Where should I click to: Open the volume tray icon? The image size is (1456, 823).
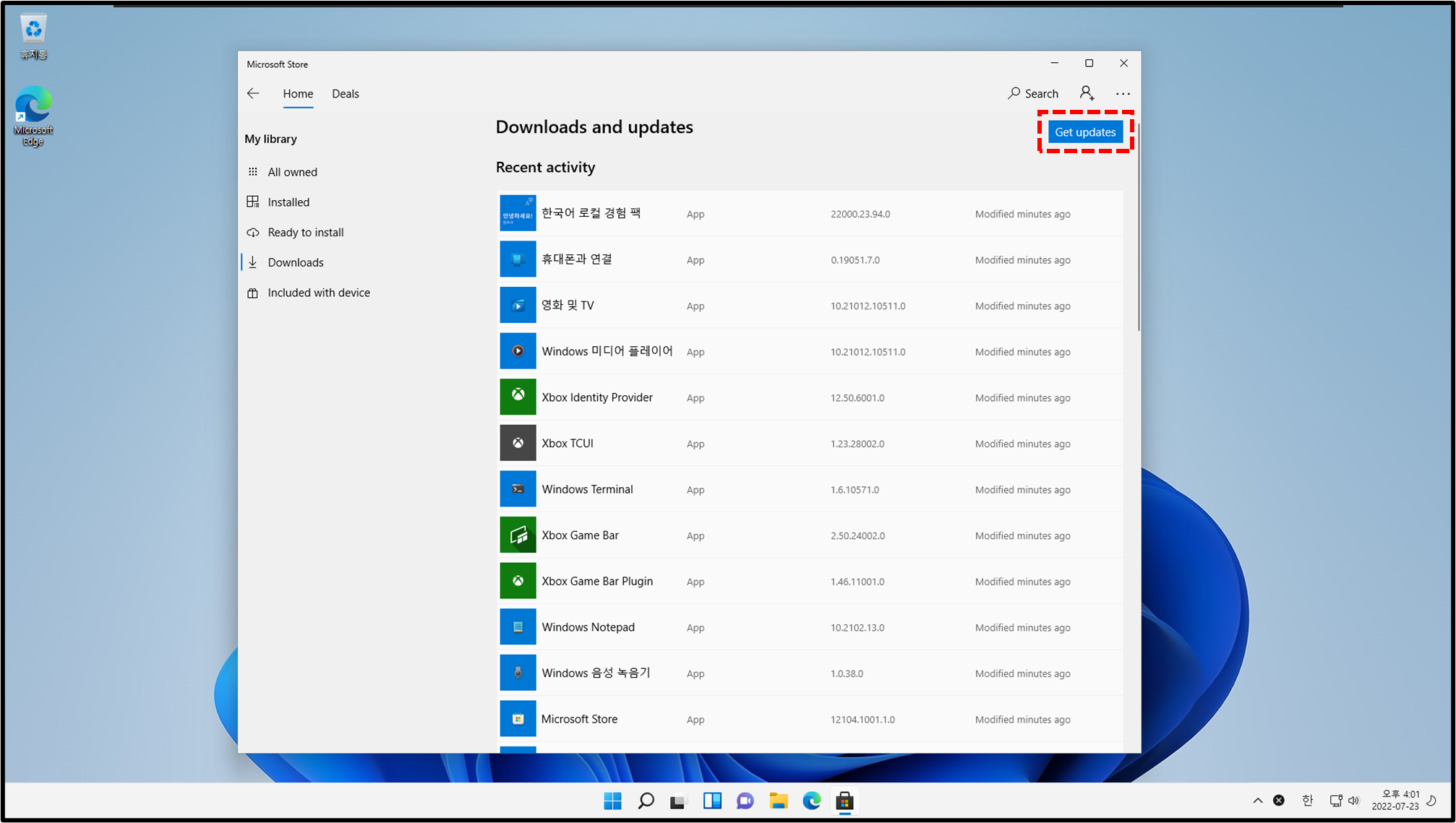[1354, 801]
